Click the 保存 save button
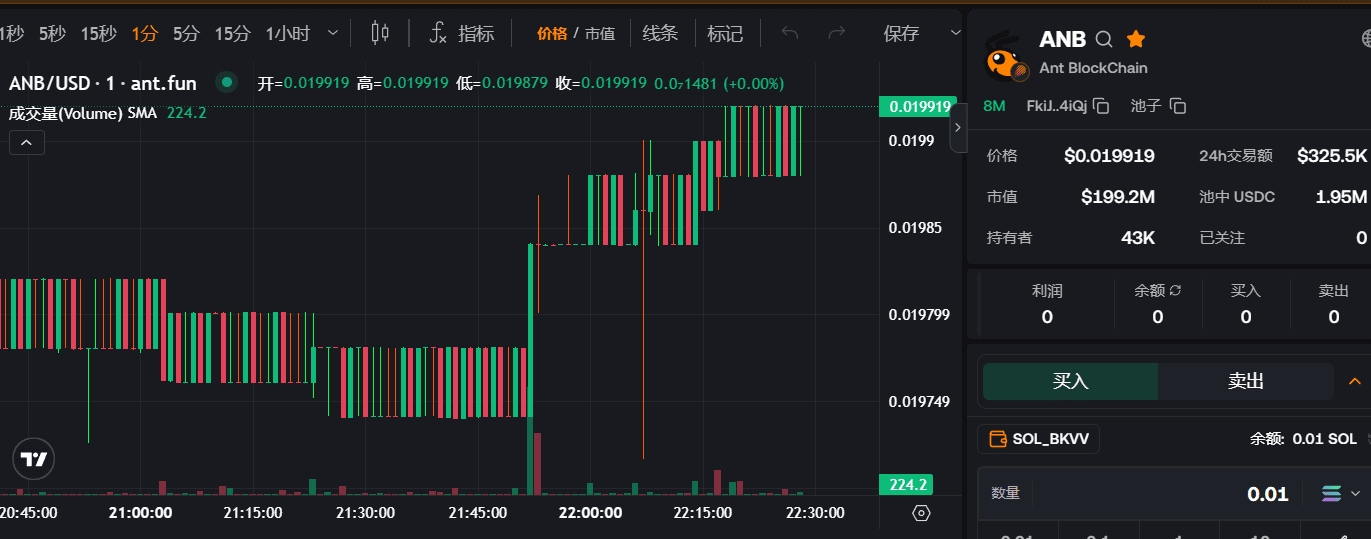 click(x=901, y=33)
